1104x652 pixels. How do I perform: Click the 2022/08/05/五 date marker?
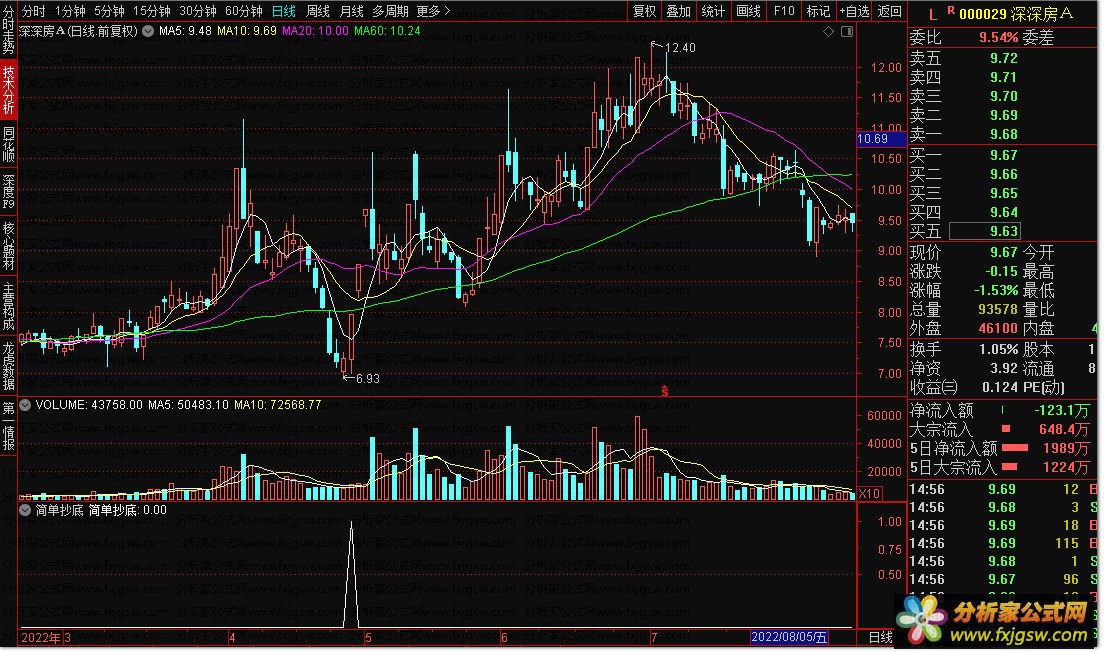point(789,637)
